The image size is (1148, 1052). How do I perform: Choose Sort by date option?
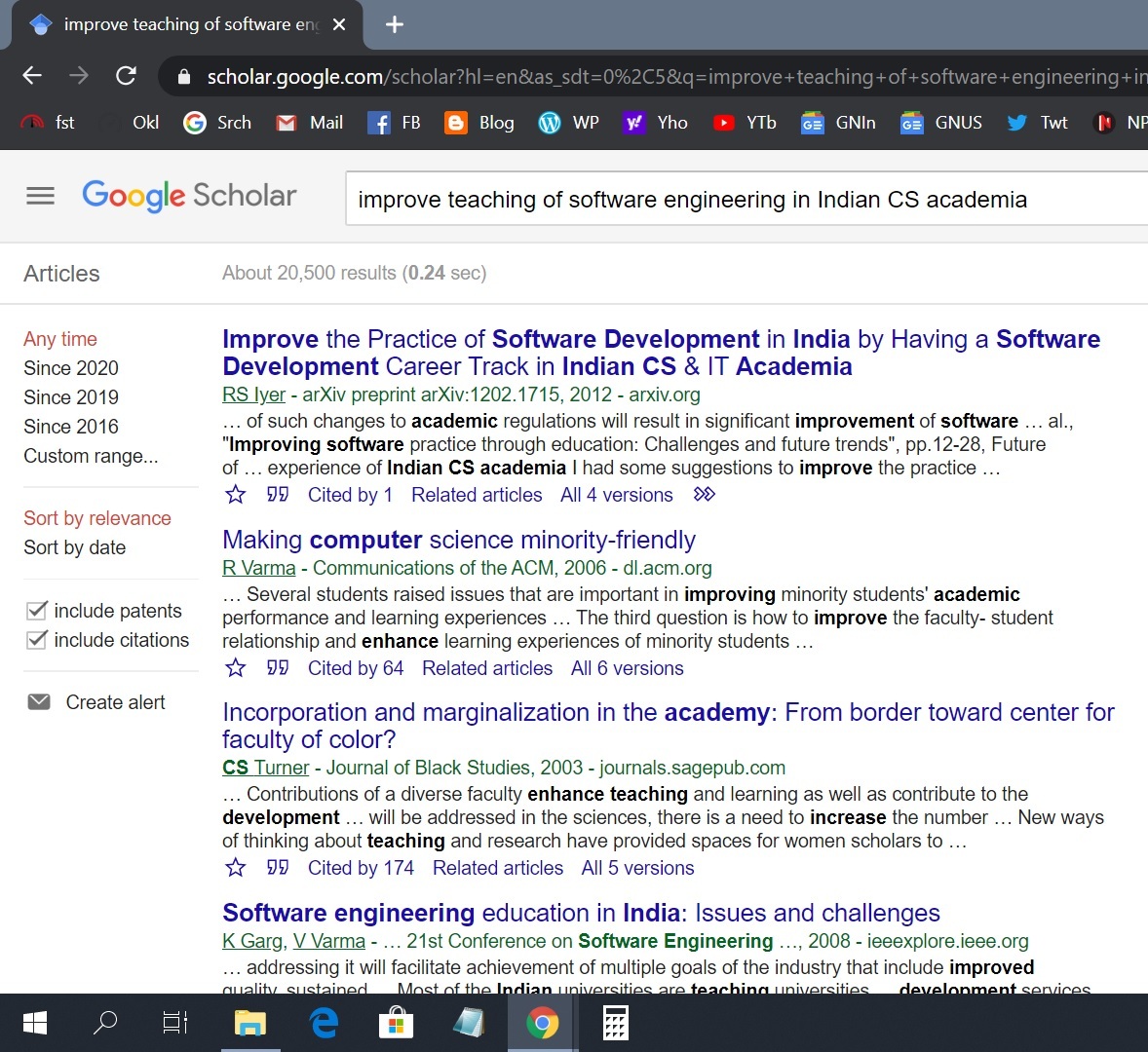75,547
